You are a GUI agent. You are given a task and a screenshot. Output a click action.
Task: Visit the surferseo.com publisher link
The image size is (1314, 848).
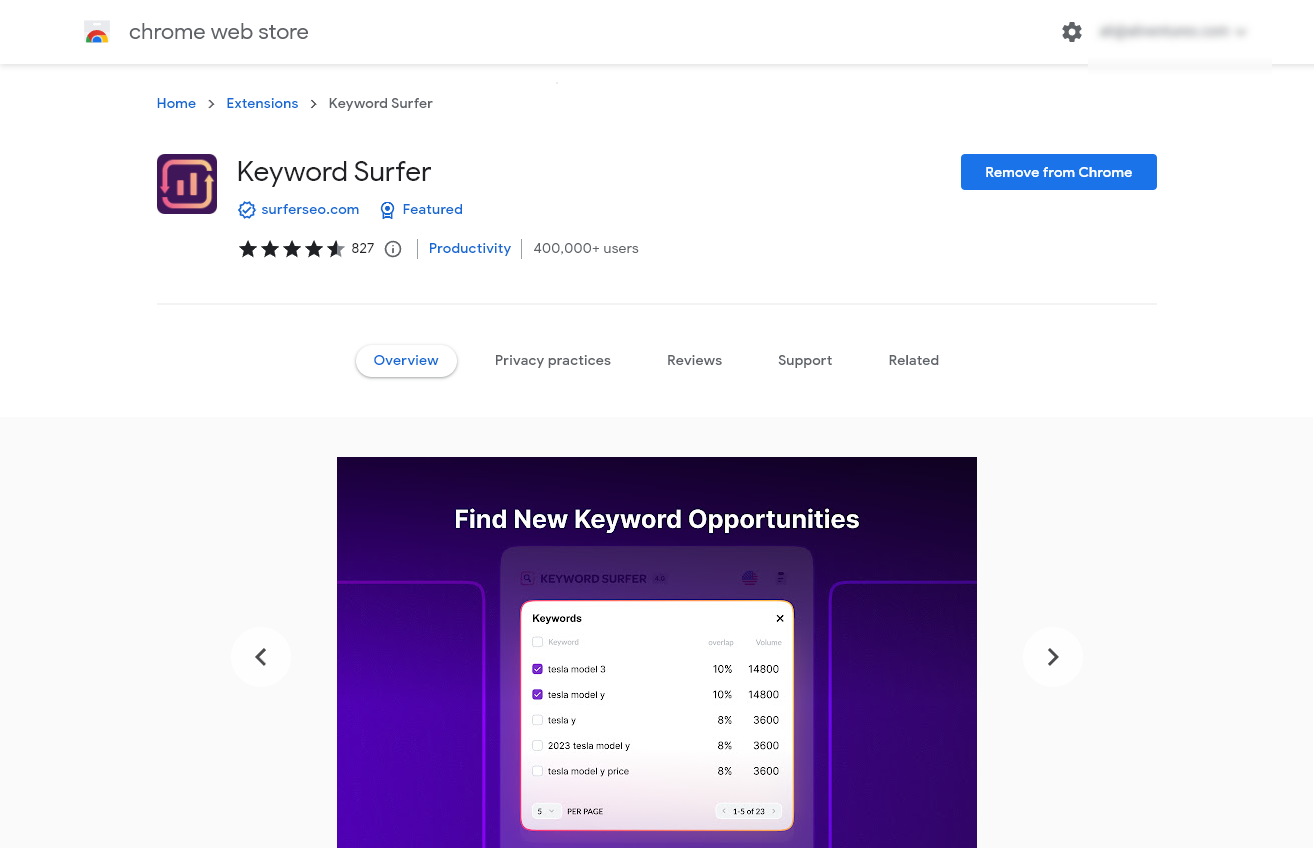[x=310, y=210]
